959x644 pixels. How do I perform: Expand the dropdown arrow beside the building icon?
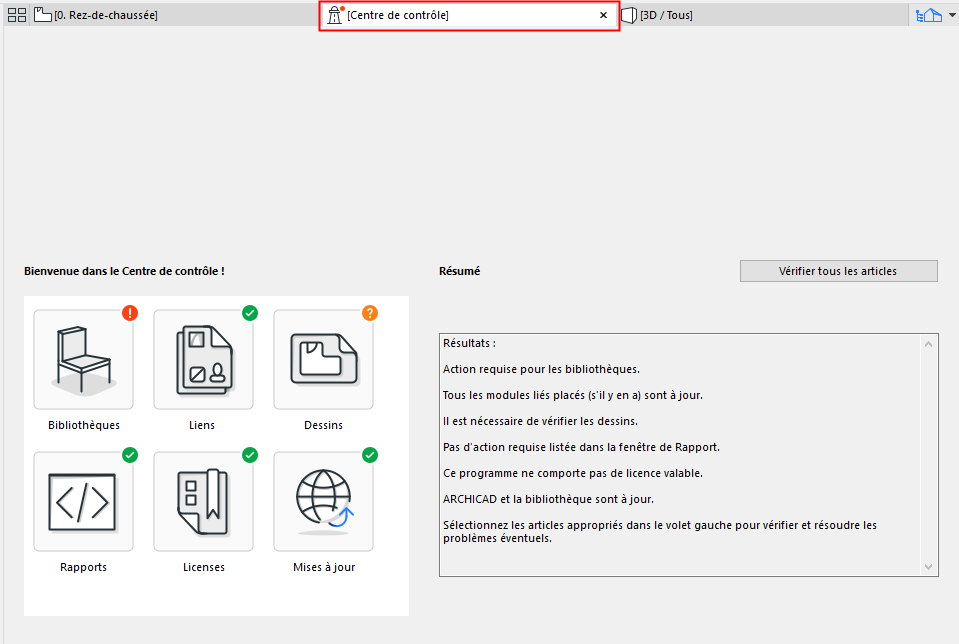952,15
